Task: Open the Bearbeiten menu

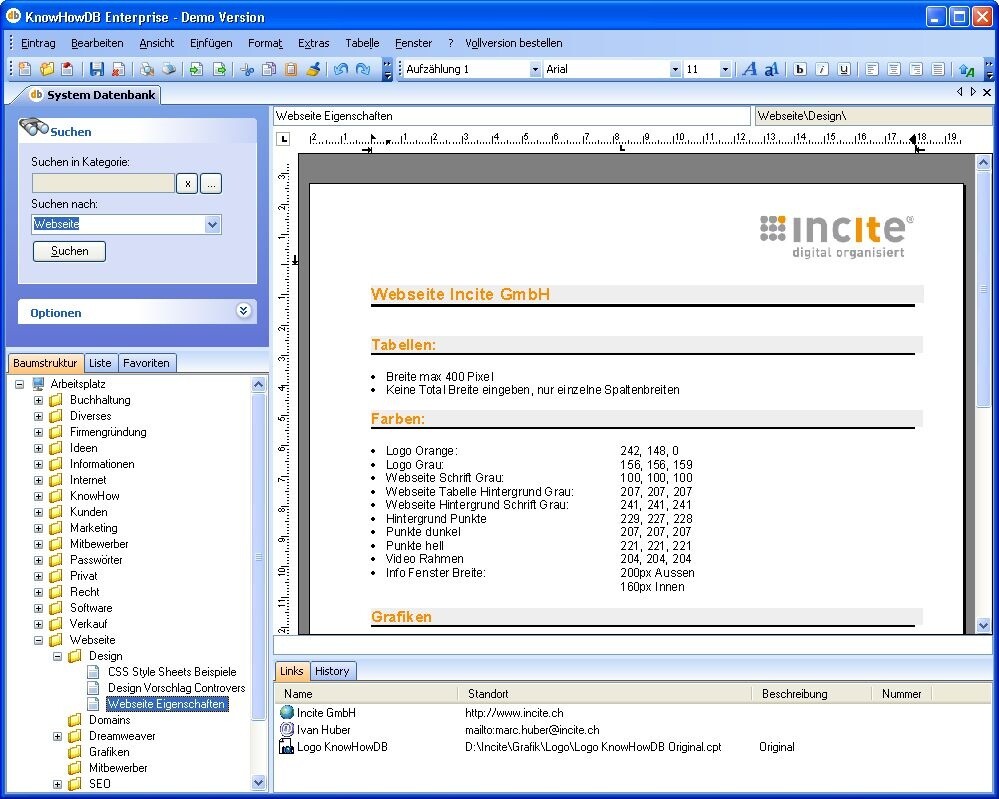Action: click(97, 43)
